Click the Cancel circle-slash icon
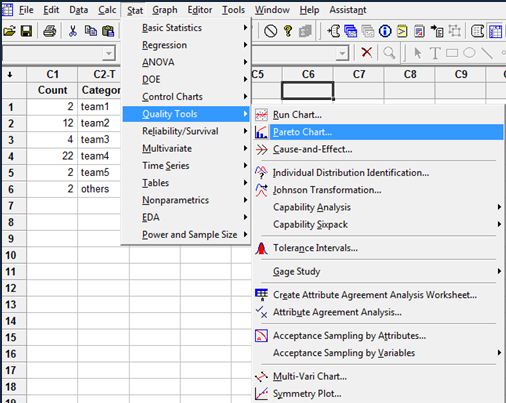The image size is (506, 403). click(x=270, y=31)
